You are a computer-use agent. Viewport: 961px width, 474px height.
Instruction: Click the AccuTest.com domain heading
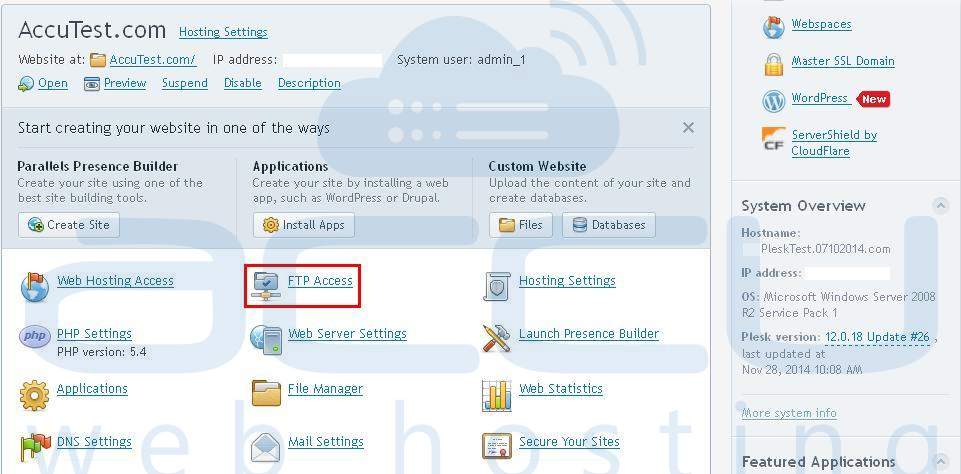coord(92,29)
